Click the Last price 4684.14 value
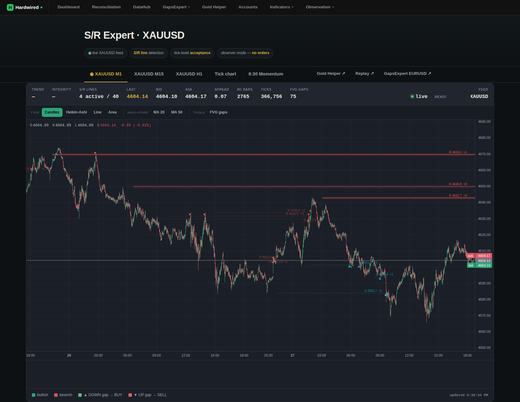Image resolution: width=520 pixels, height=402 pixels. pos(137,97)
